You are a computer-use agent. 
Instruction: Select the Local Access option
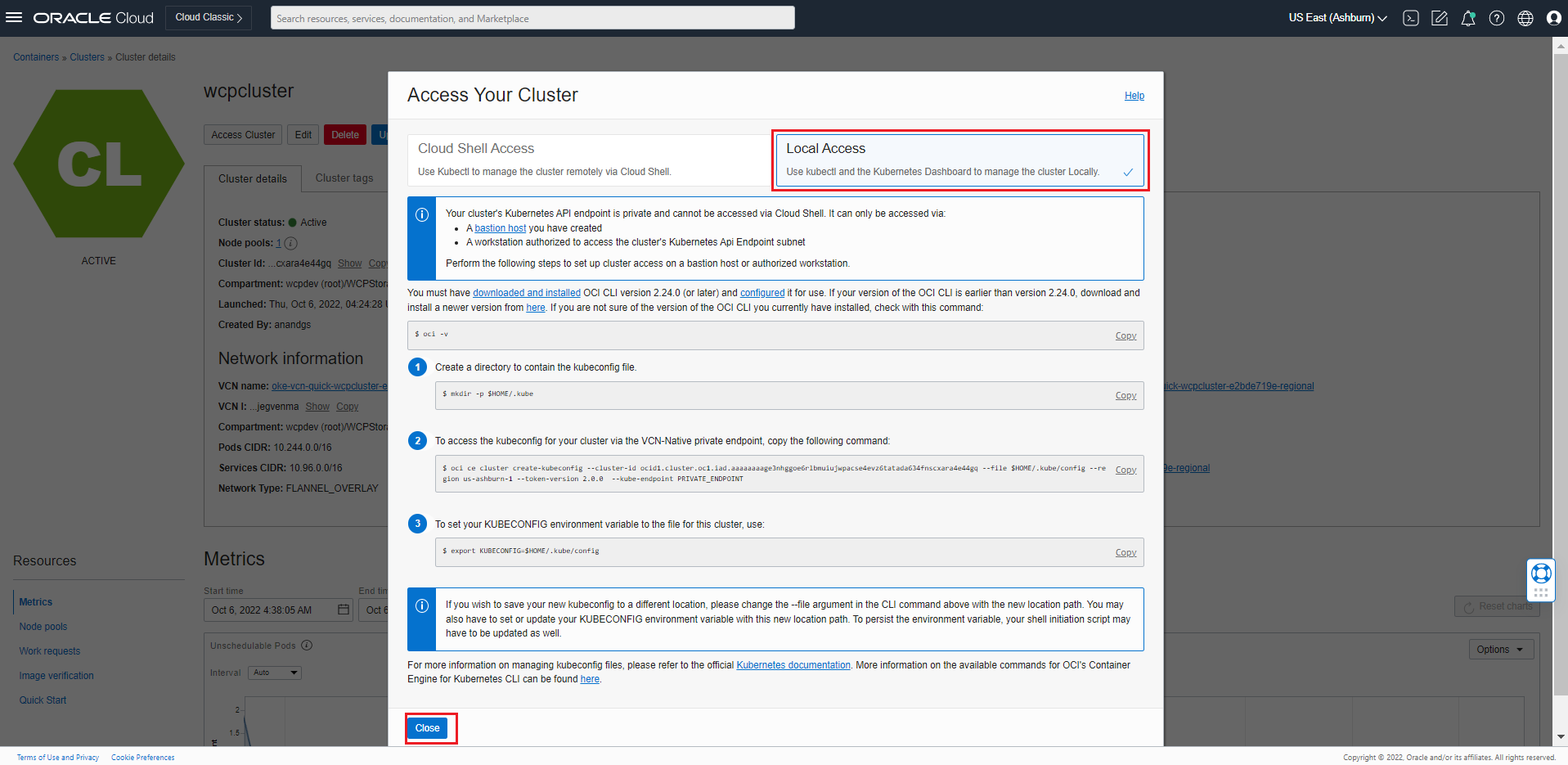[x=959, y=160]
